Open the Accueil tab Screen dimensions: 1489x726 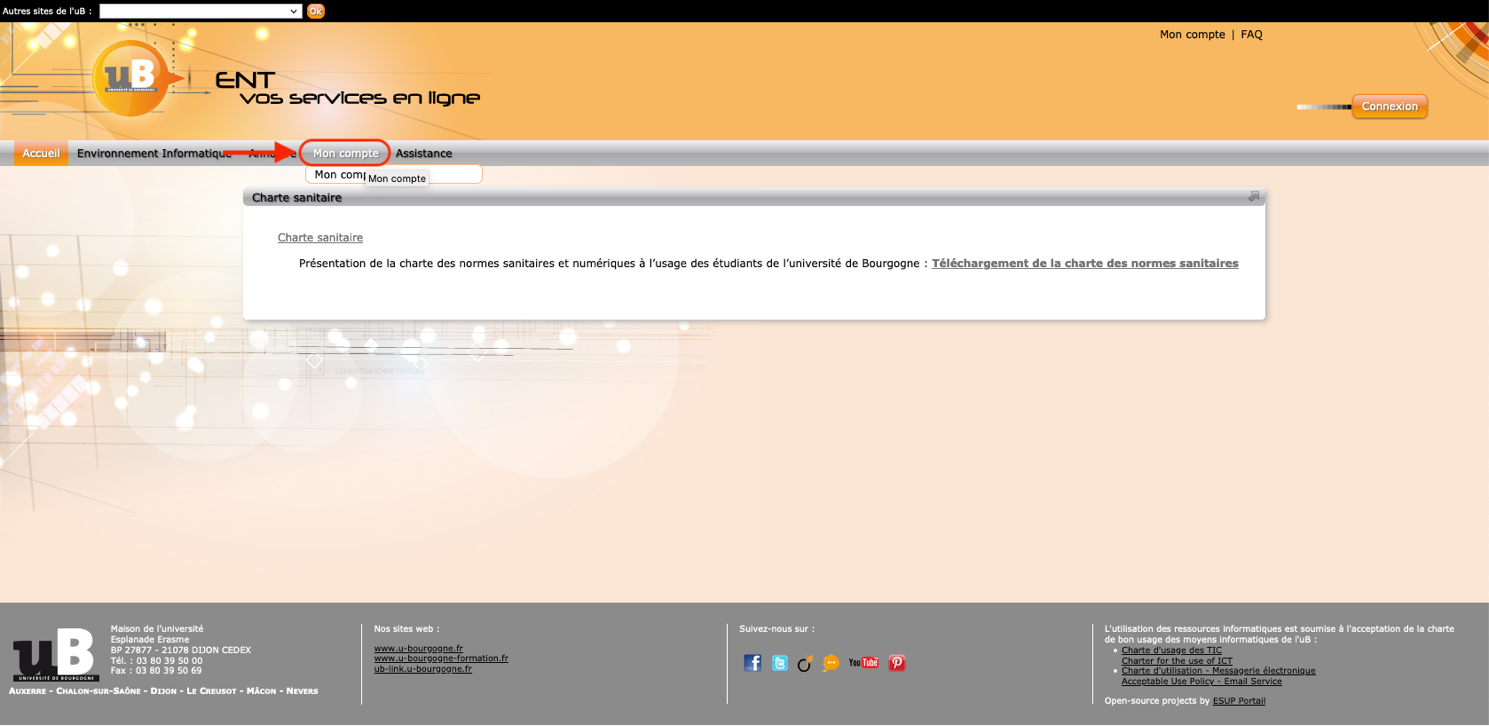[41, 153]
